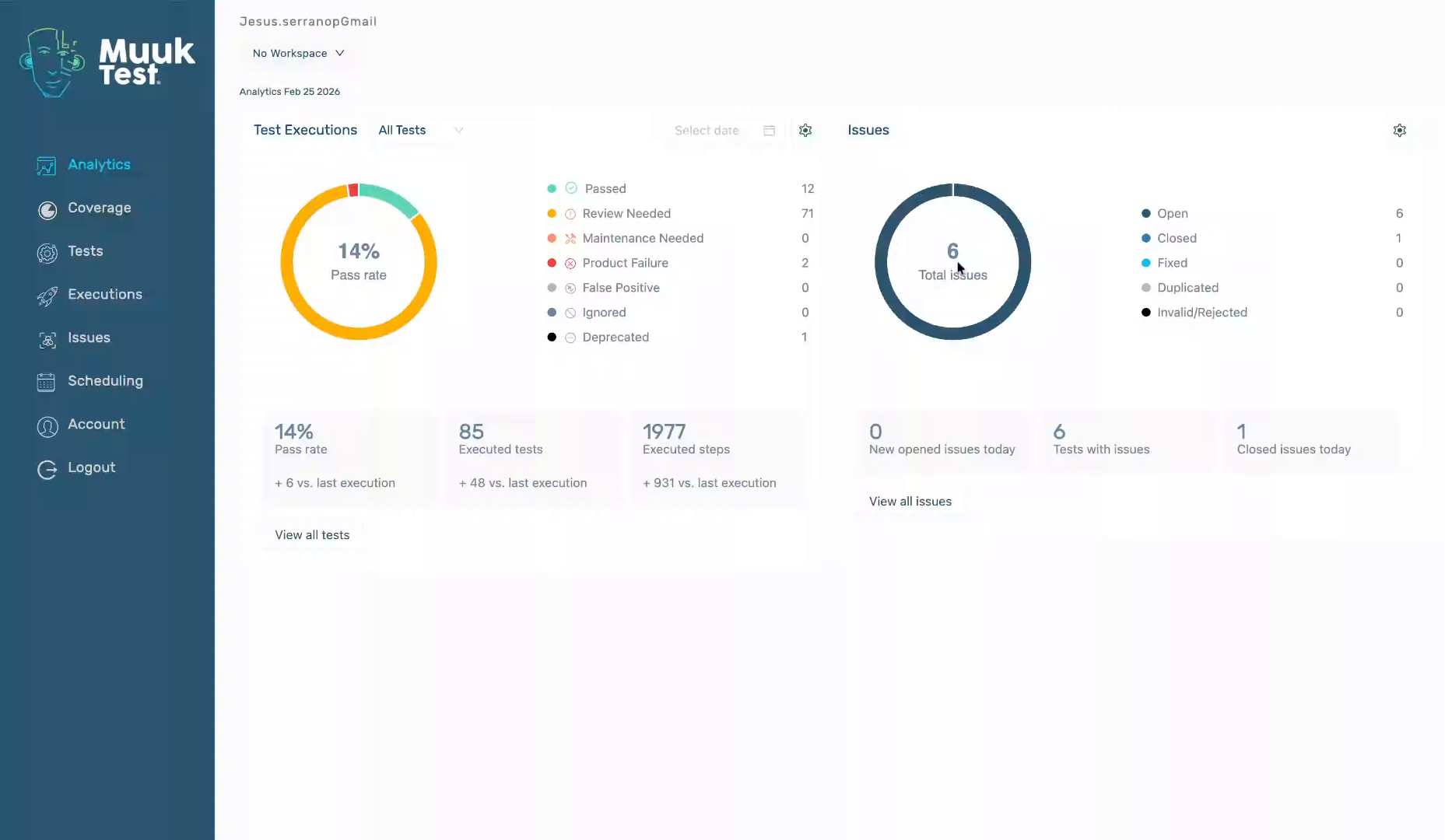The width and height of the screenshot is (1445, 840).
Task: Click the Analytics chart icon in sidebar
Action: tap(47, 166)
